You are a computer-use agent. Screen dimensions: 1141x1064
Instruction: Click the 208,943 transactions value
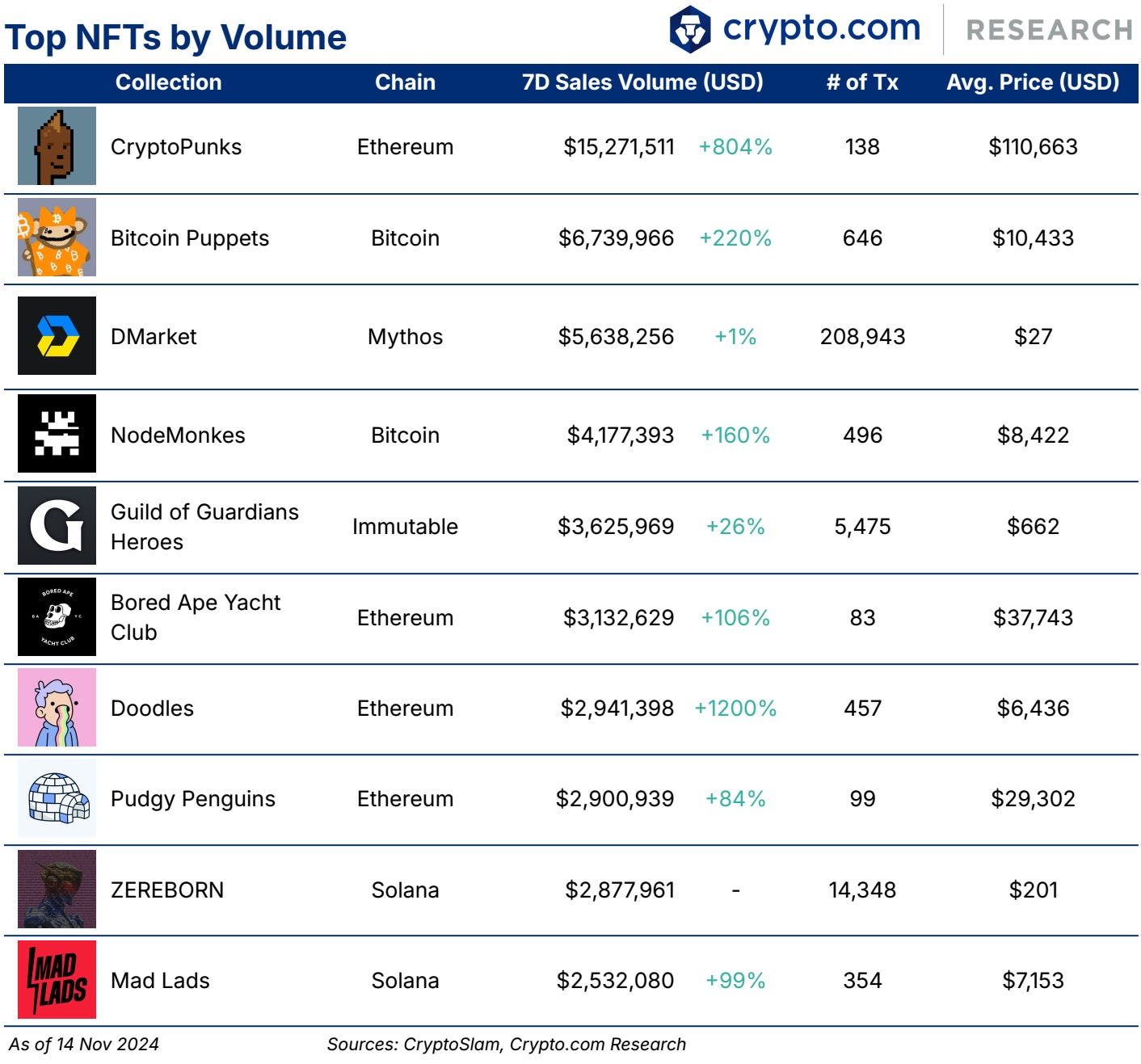tap(862, 337)
